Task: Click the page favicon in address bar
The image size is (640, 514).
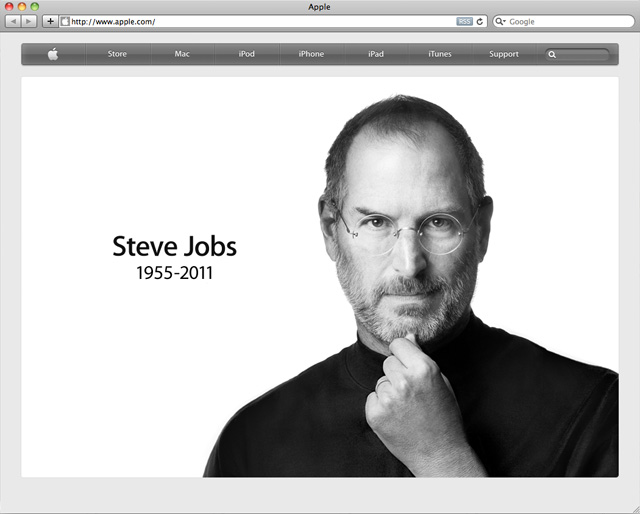Action: click(65, 21)
